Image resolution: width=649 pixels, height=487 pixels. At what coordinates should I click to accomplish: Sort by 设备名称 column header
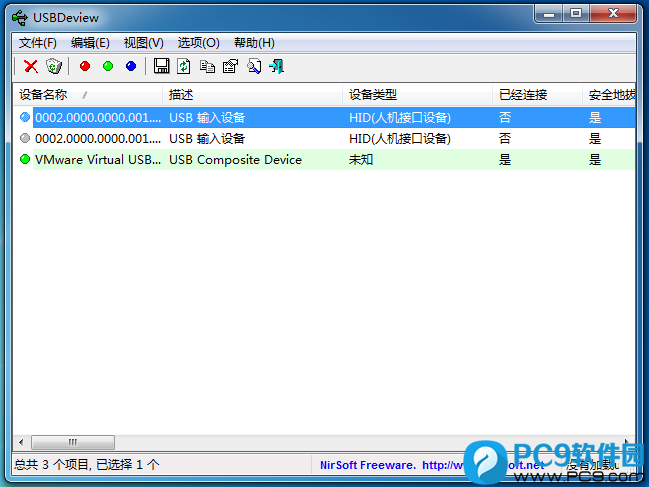click(87, 95)
